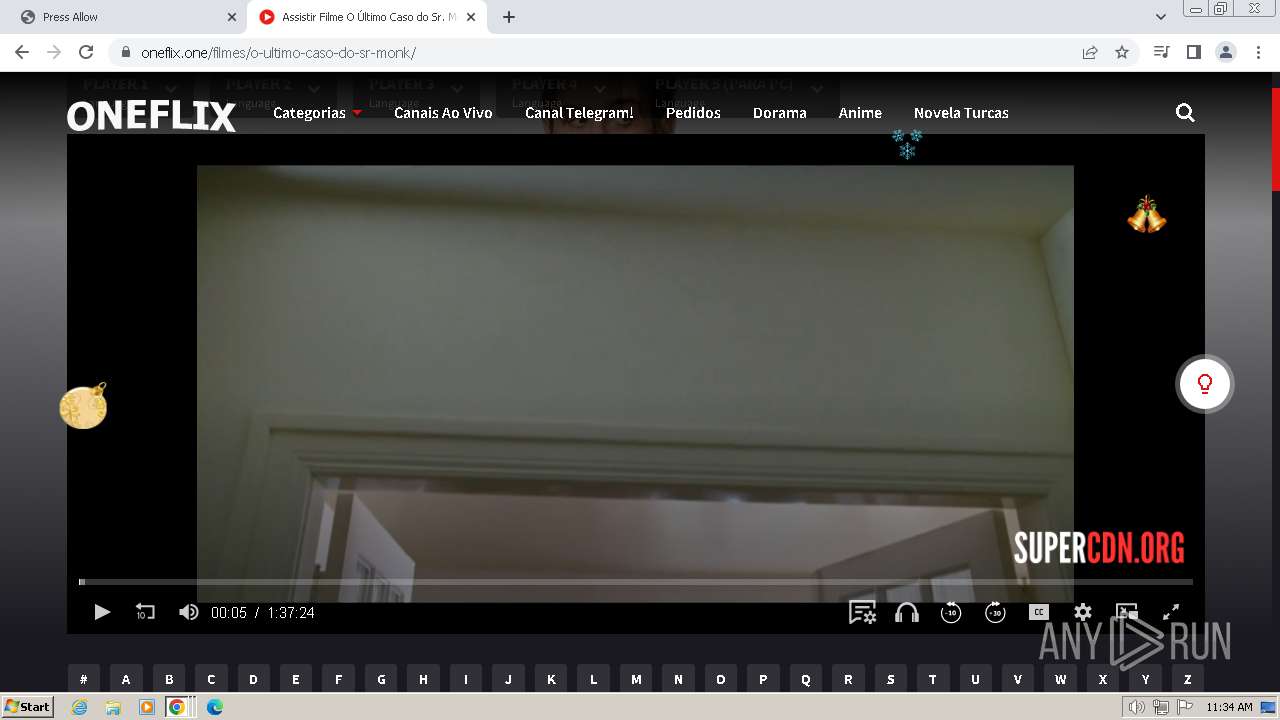Go to the Anime section

click(x=860, y=113)
